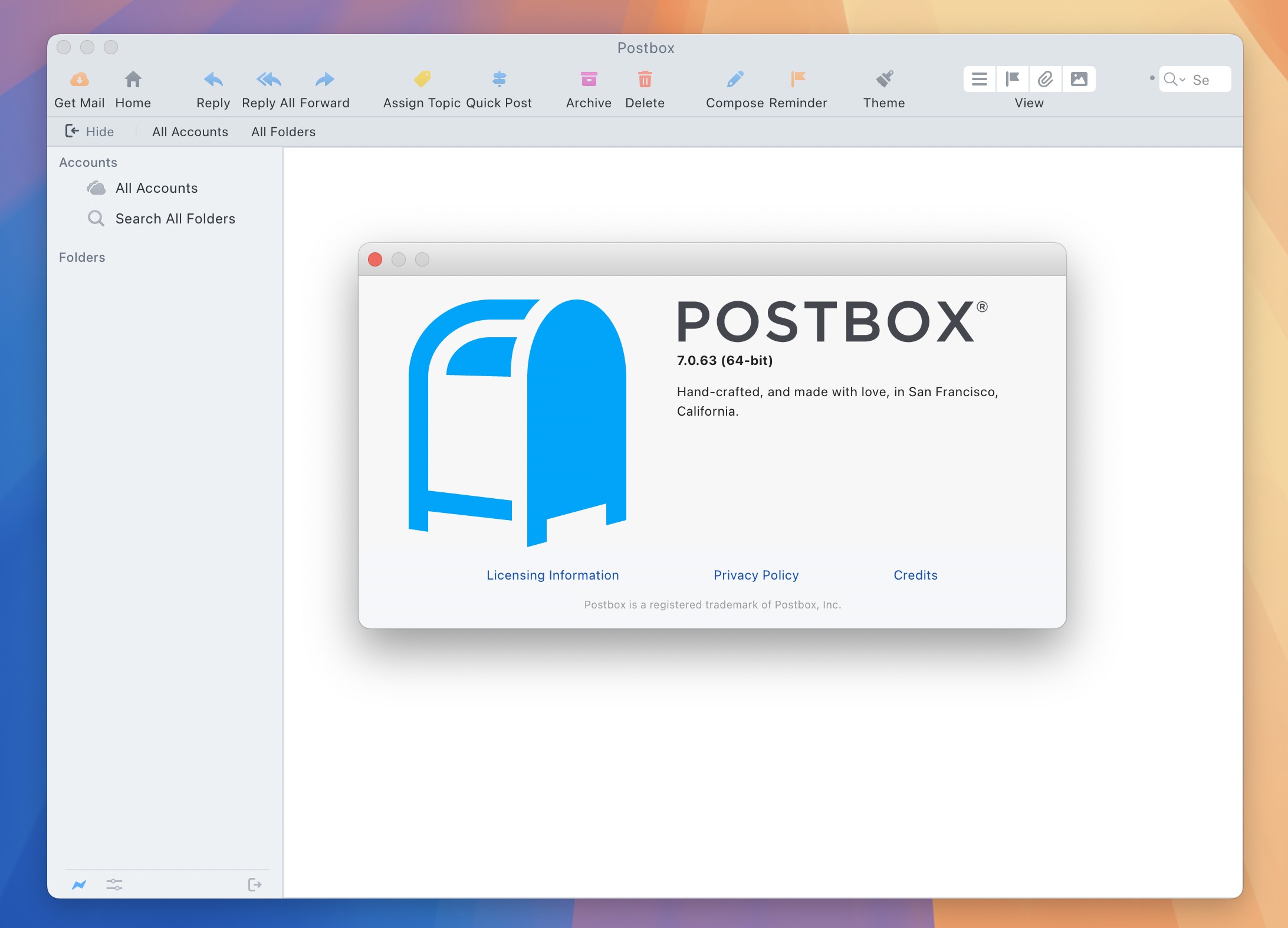Select the All Accounts tab in focus bar
This screenshot has height=928, width=1288.
point(190,131)
